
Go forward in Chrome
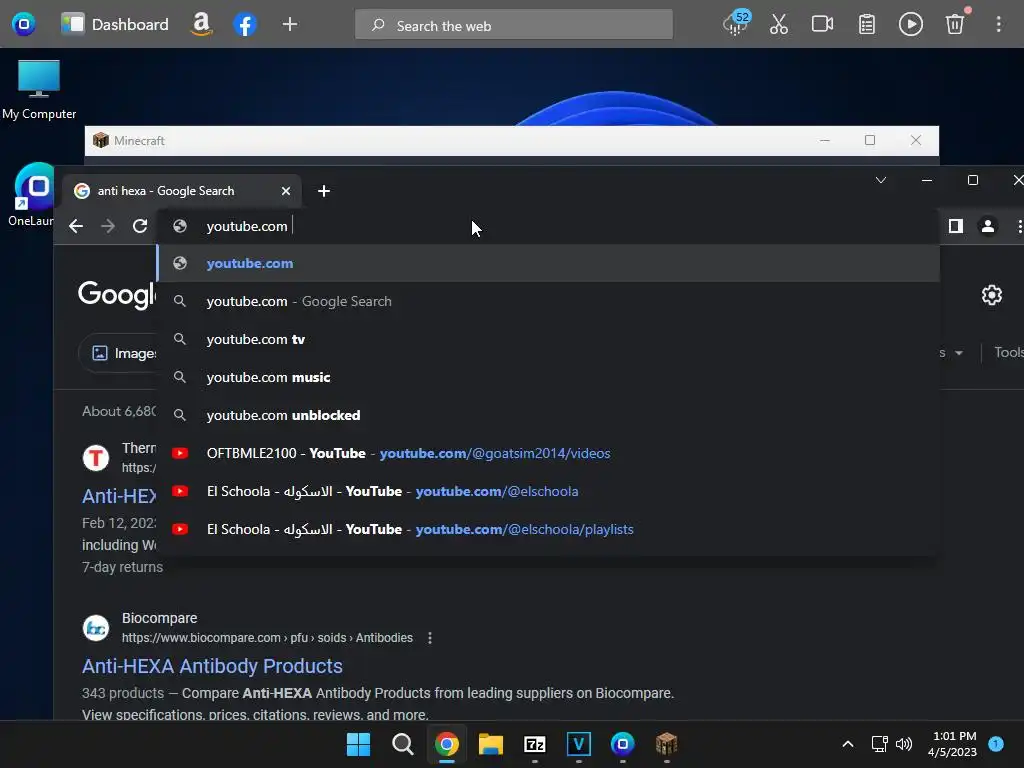(108, 226)
